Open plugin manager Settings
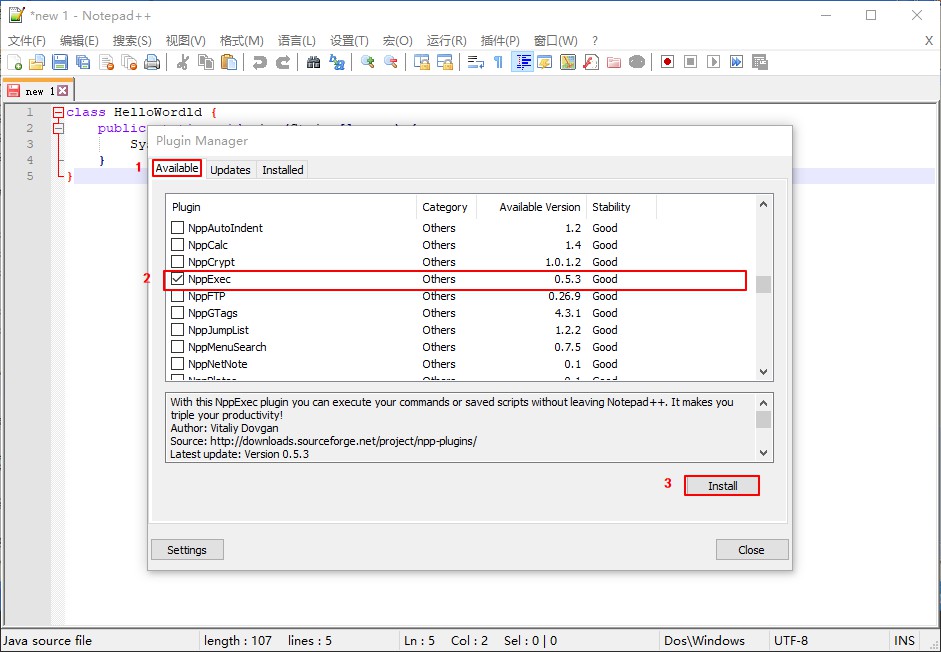 click(187, 550)
